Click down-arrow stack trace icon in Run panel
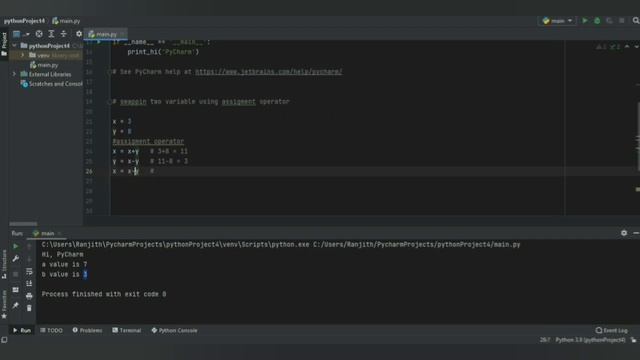640x360 pixels. click(x=29, y=259)
